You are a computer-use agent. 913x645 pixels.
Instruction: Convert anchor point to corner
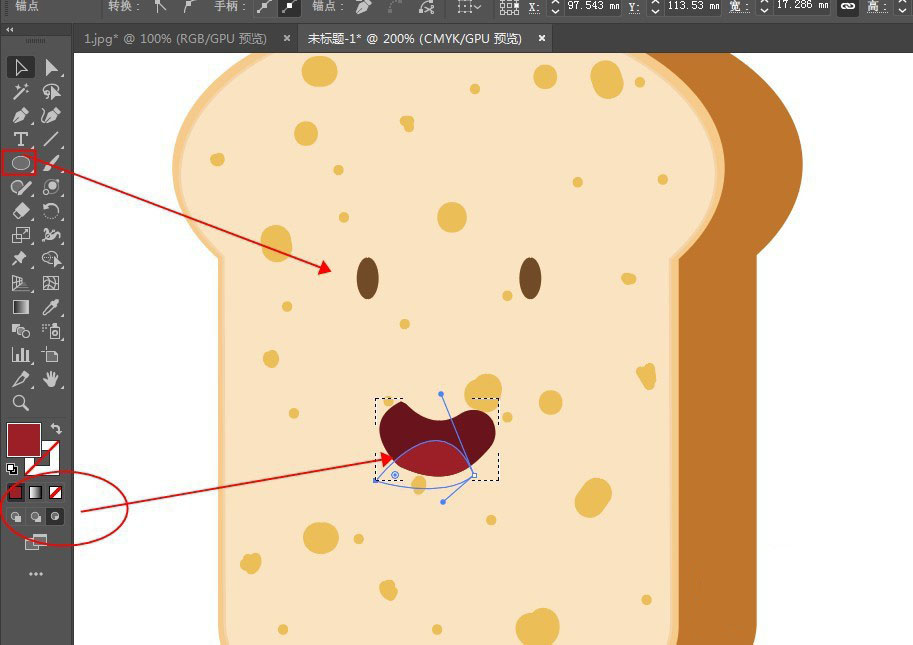click(x=160, y=6)
